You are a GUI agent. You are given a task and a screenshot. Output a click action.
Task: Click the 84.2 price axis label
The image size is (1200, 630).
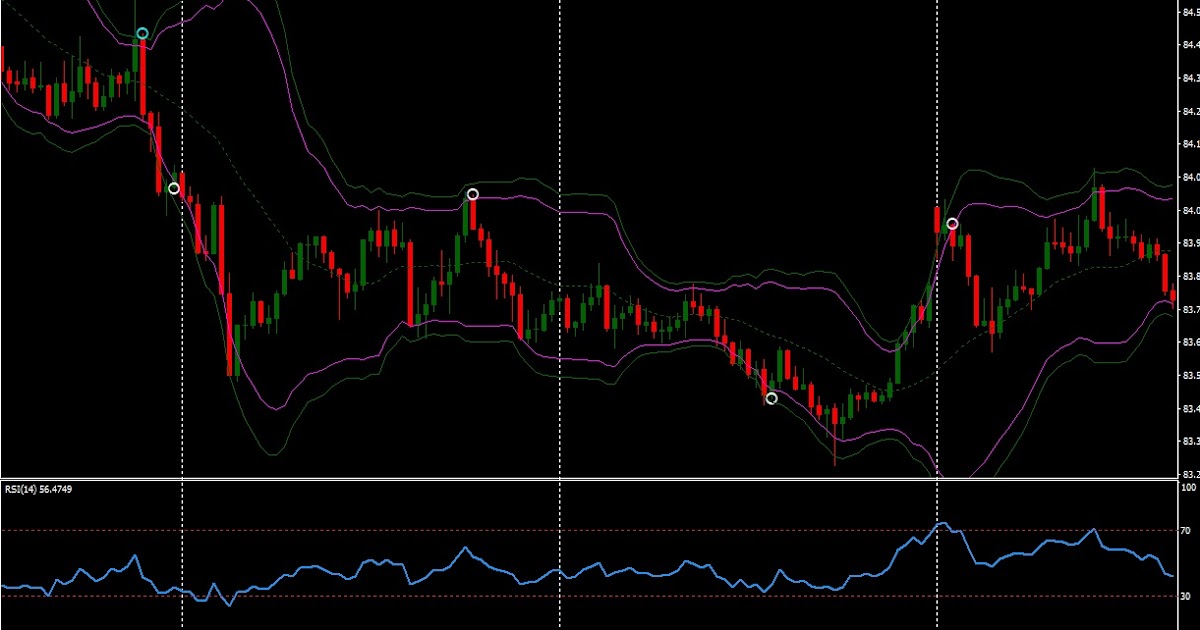pyautogui.click(x=1190, y=111)
